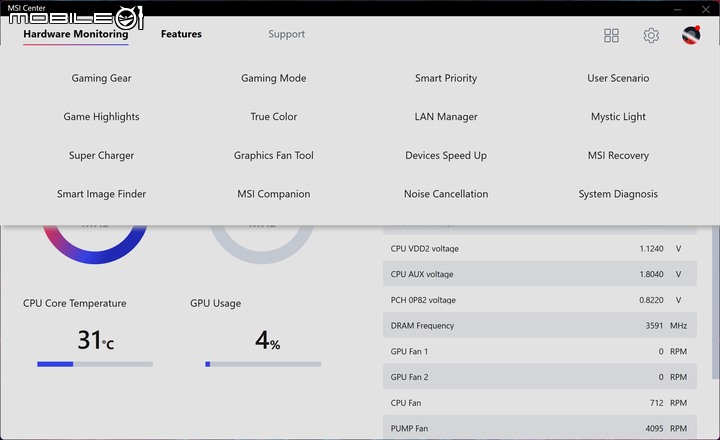Close the MSI Center window
Image resolution: width=720 pixels, height=440 pixels.
tap(706, 9)
